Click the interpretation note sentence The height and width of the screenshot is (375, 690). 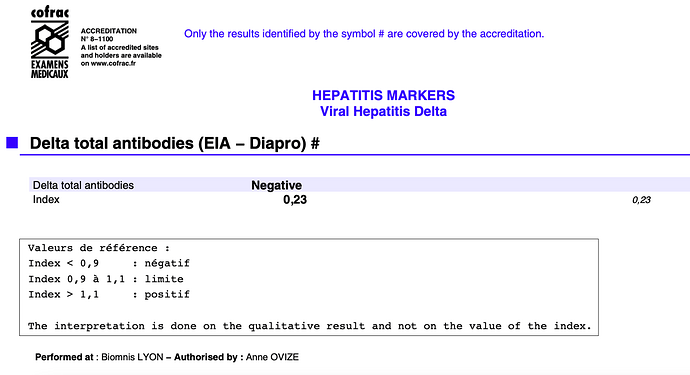click(x=309, y=326)
